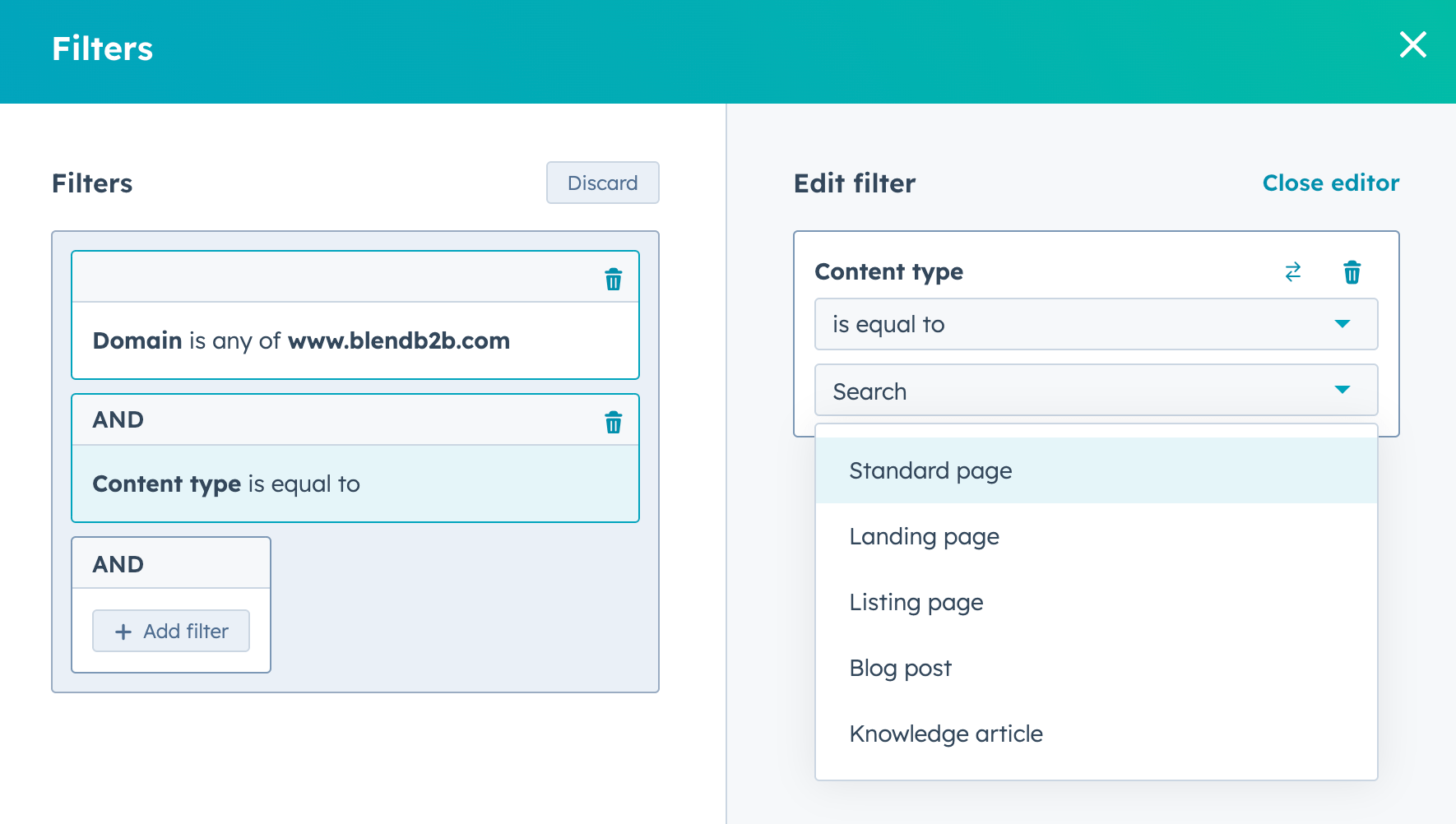
Task: Click the plus icon inside Add filter
Action: 123,632
